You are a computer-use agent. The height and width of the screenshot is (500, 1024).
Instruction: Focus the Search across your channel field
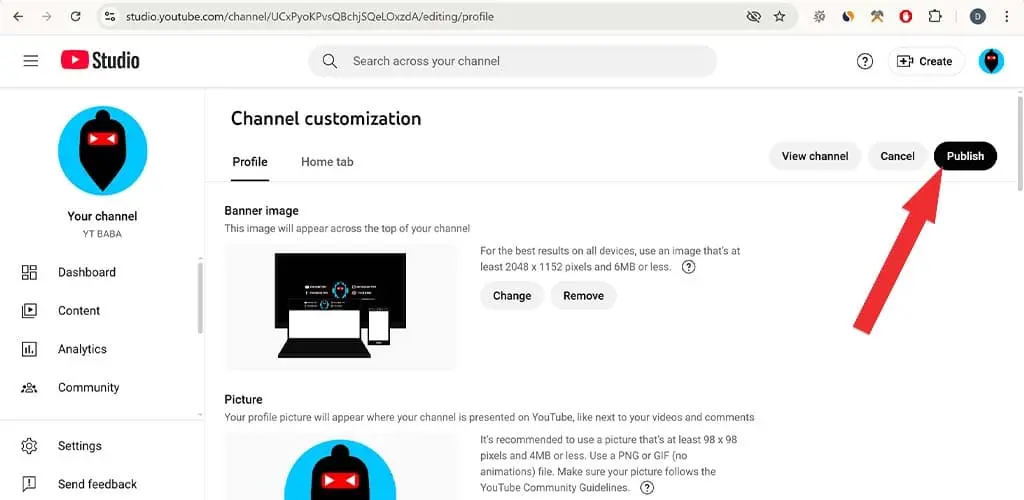[x=513, y=61]
